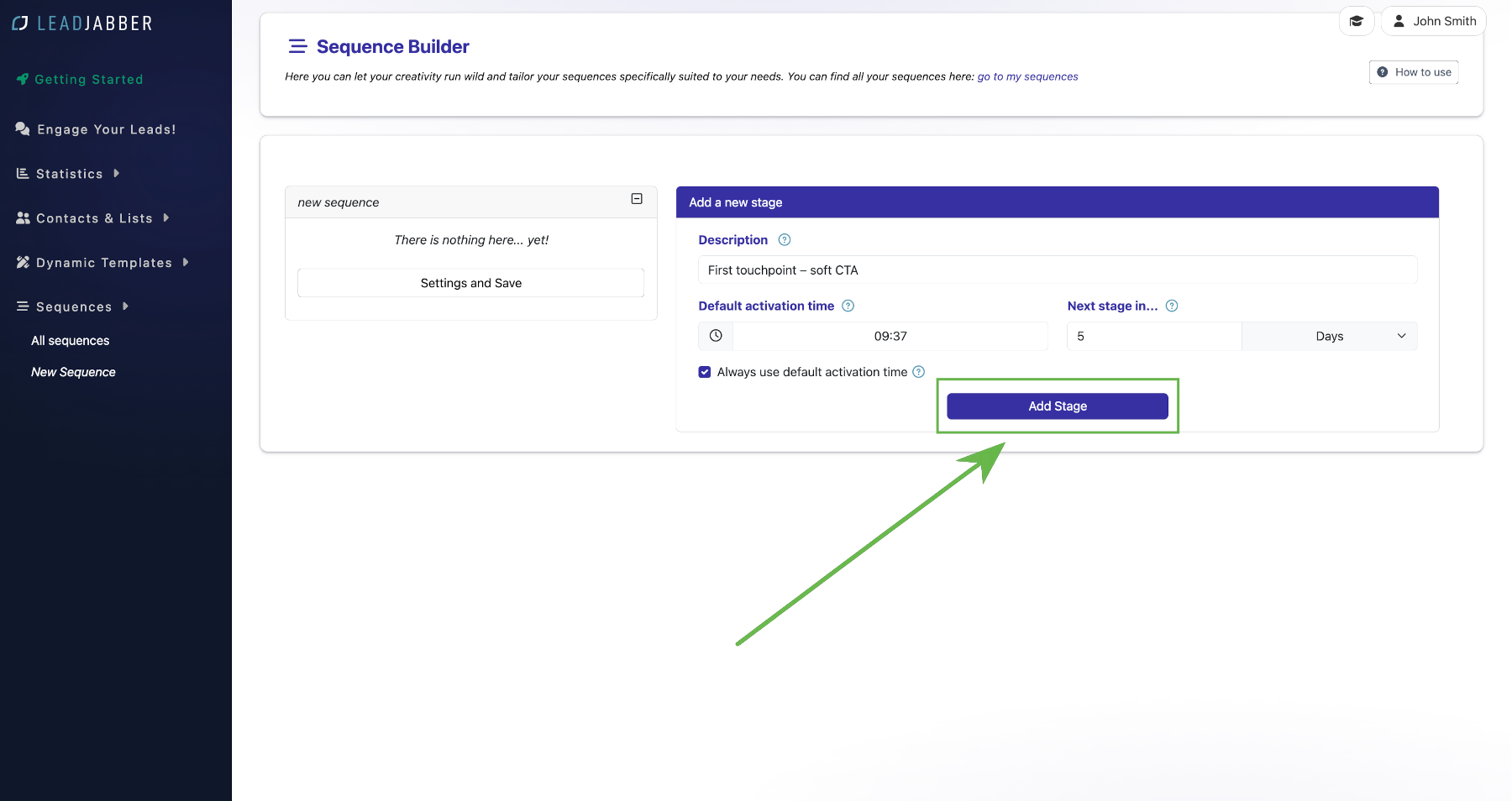Open Engage Your Leads! menu item
1512x801 pixels.
[x=96, y=129]
